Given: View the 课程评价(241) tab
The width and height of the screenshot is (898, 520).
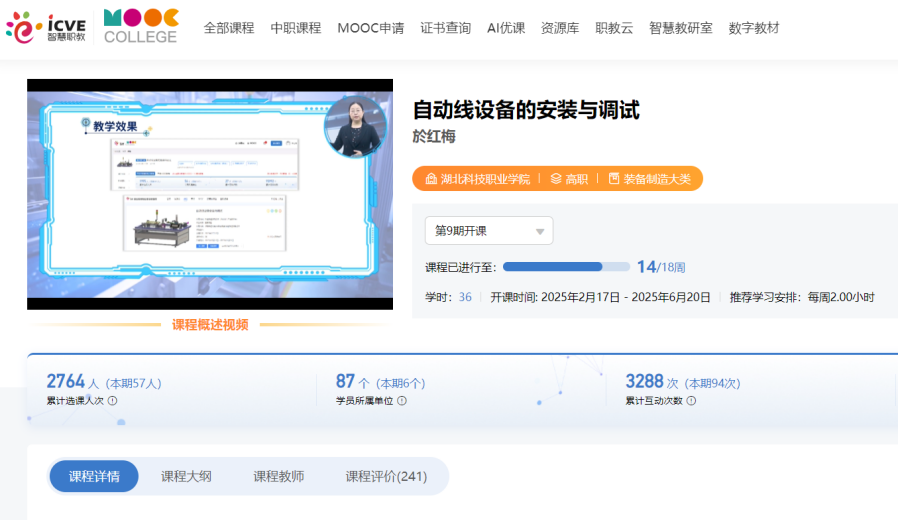Looking at the screenshot, I should coord(386,476).
